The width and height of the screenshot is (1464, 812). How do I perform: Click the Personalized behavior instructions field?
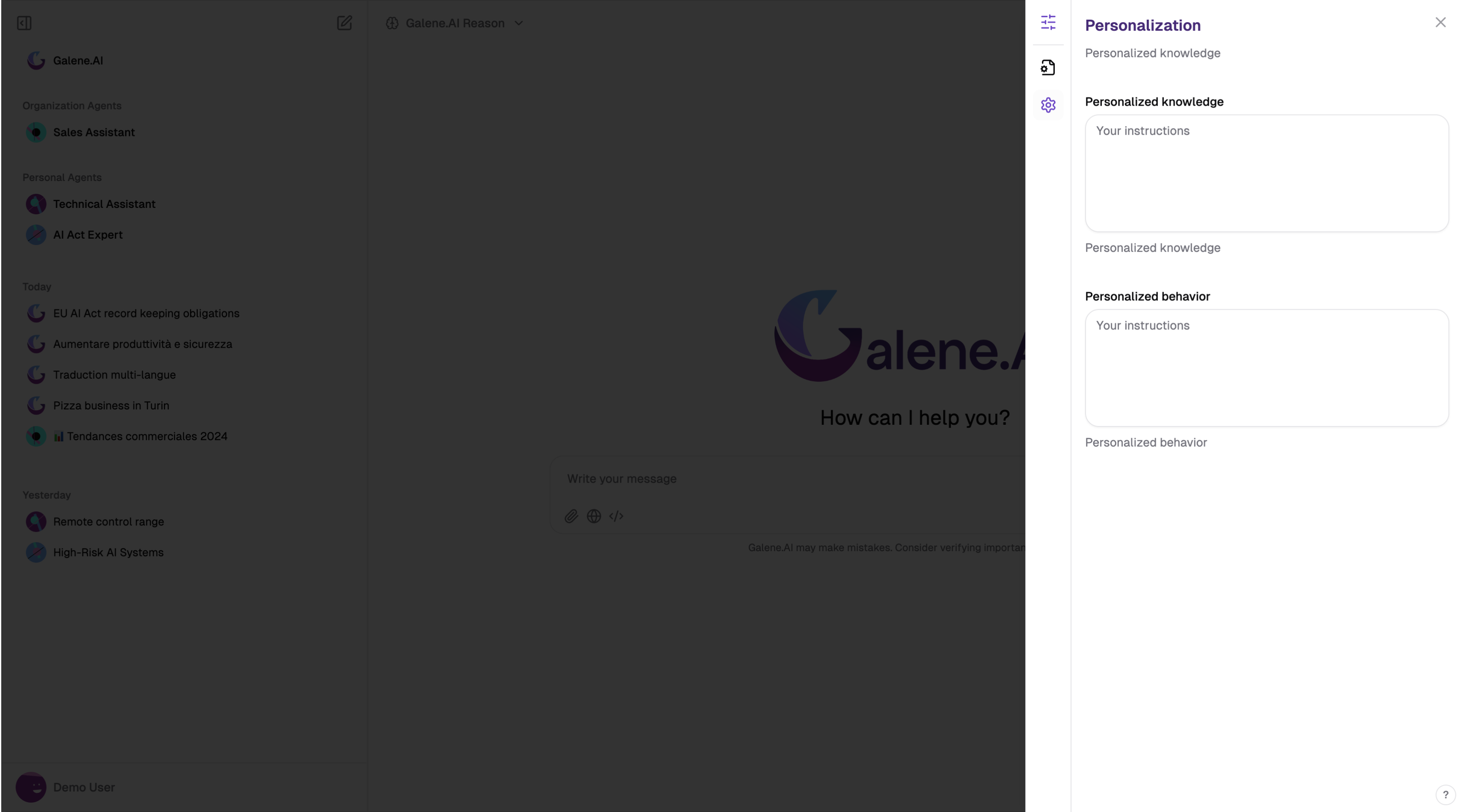1267,368
